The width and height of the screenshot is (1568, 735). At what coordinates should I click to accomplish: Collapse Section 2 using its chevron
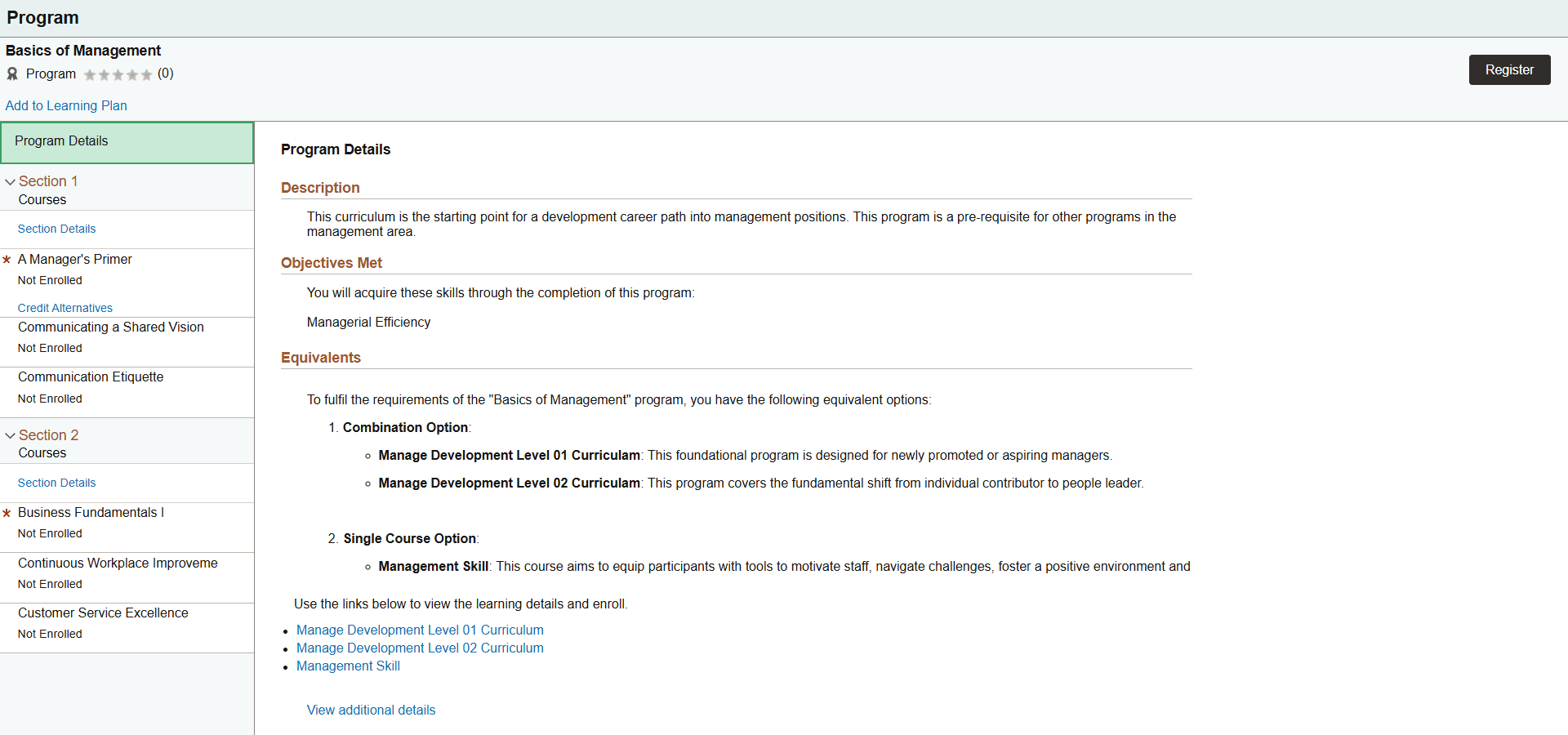tap(10, 436)
